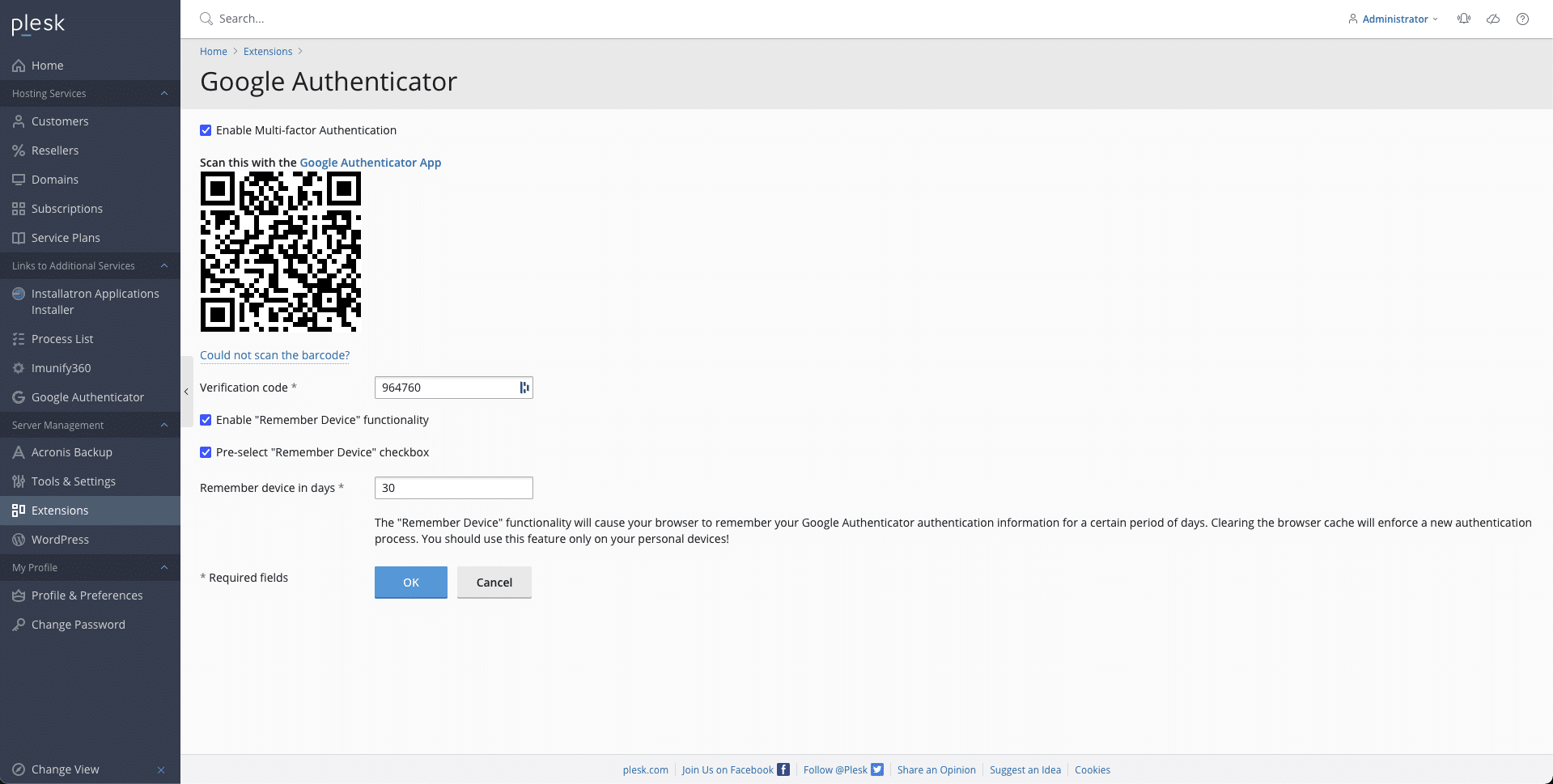Screen dimensions: 1553x784
Task: Select WordPress in the sidebar
Action: (x=90, y=540)
